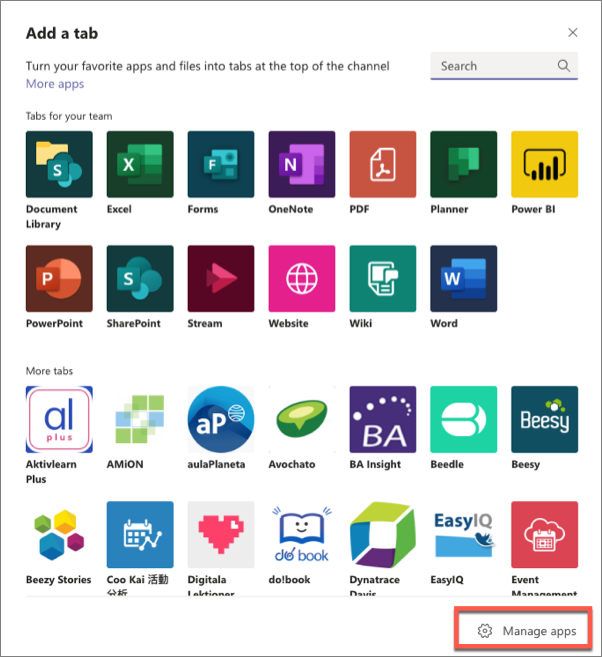Click the 'Planner' label text

click(x=449, y=209)
